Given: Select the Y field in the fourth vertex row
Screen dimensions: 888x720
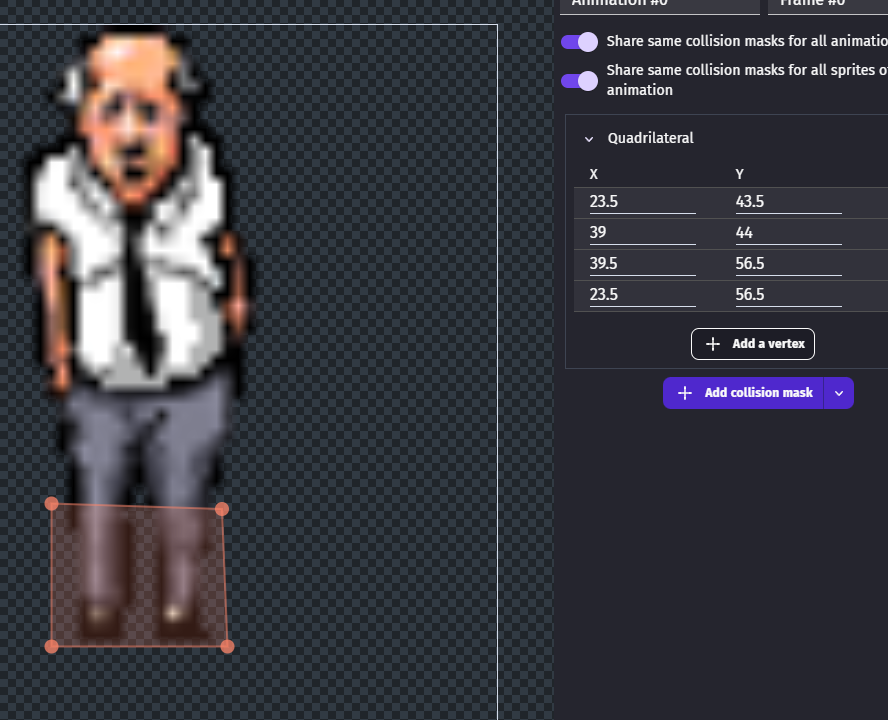Looking at the screenshot, I should click(x=788, y=295).
